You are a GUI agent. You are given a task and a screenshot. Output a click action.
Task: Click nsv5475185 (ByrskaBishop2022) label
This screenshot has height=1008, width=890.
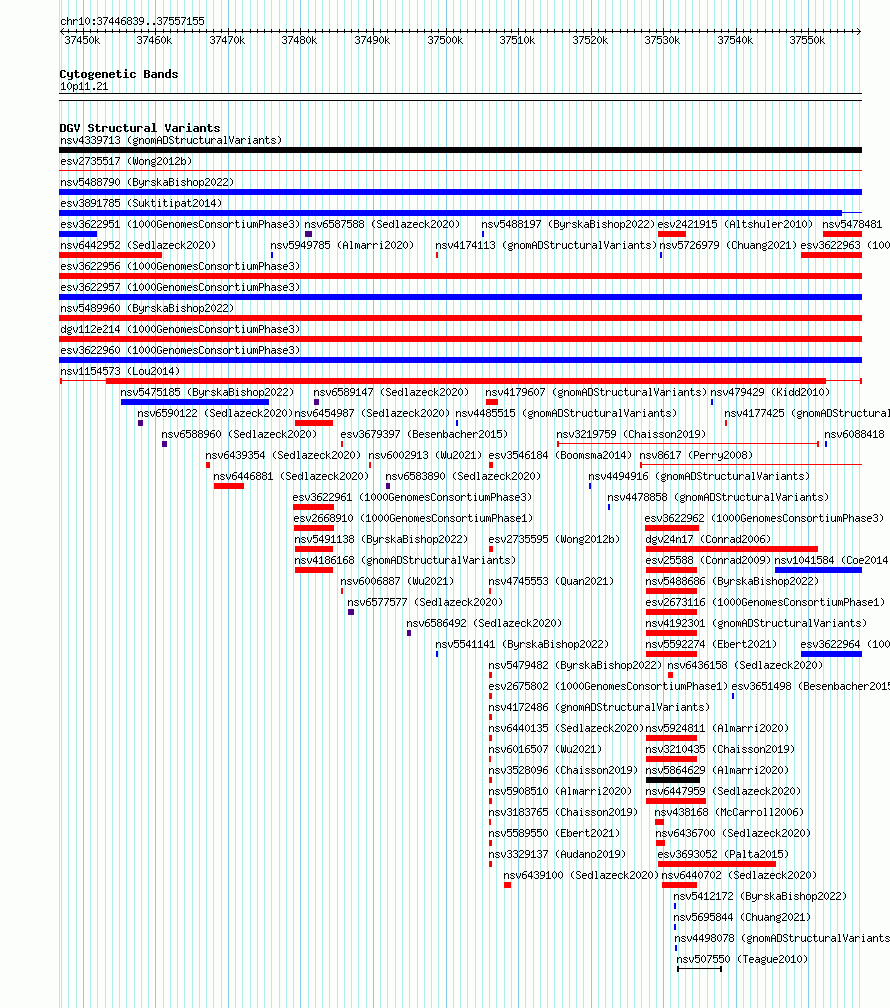click(x=207, y=392)
